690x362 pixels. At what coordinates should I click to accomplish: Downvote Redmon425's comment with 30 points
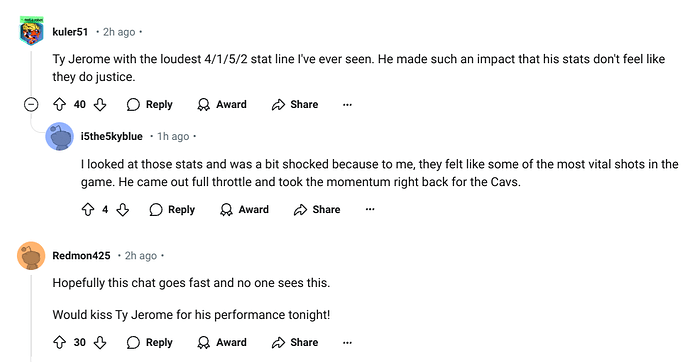(x=100, y=343)
